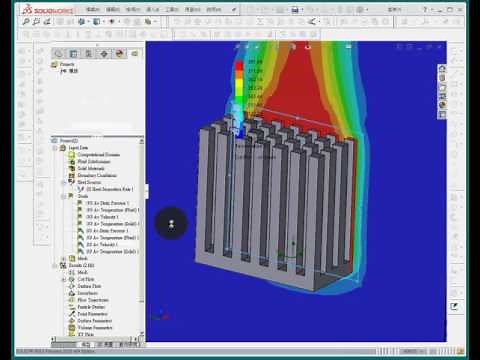This screenshot has height=360, width=480.
Task: Open the DisplayManager colored sphere tab
Action: pyautogui.click(x=119, y=53)
